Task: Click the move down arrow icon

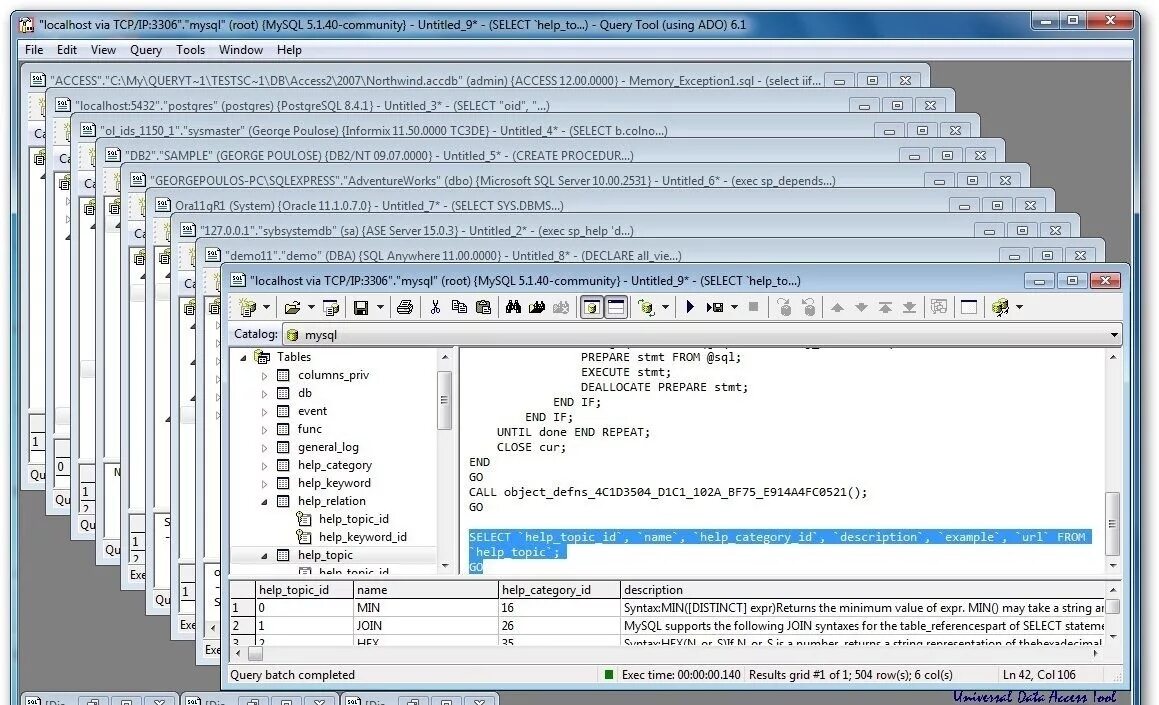Action: (861, 307)
